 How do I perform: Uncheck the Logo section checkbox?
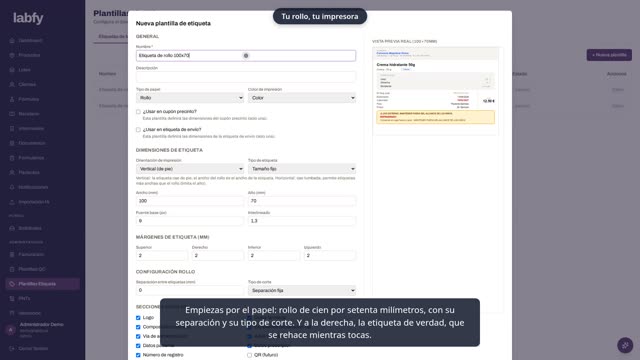click(138, 318)
